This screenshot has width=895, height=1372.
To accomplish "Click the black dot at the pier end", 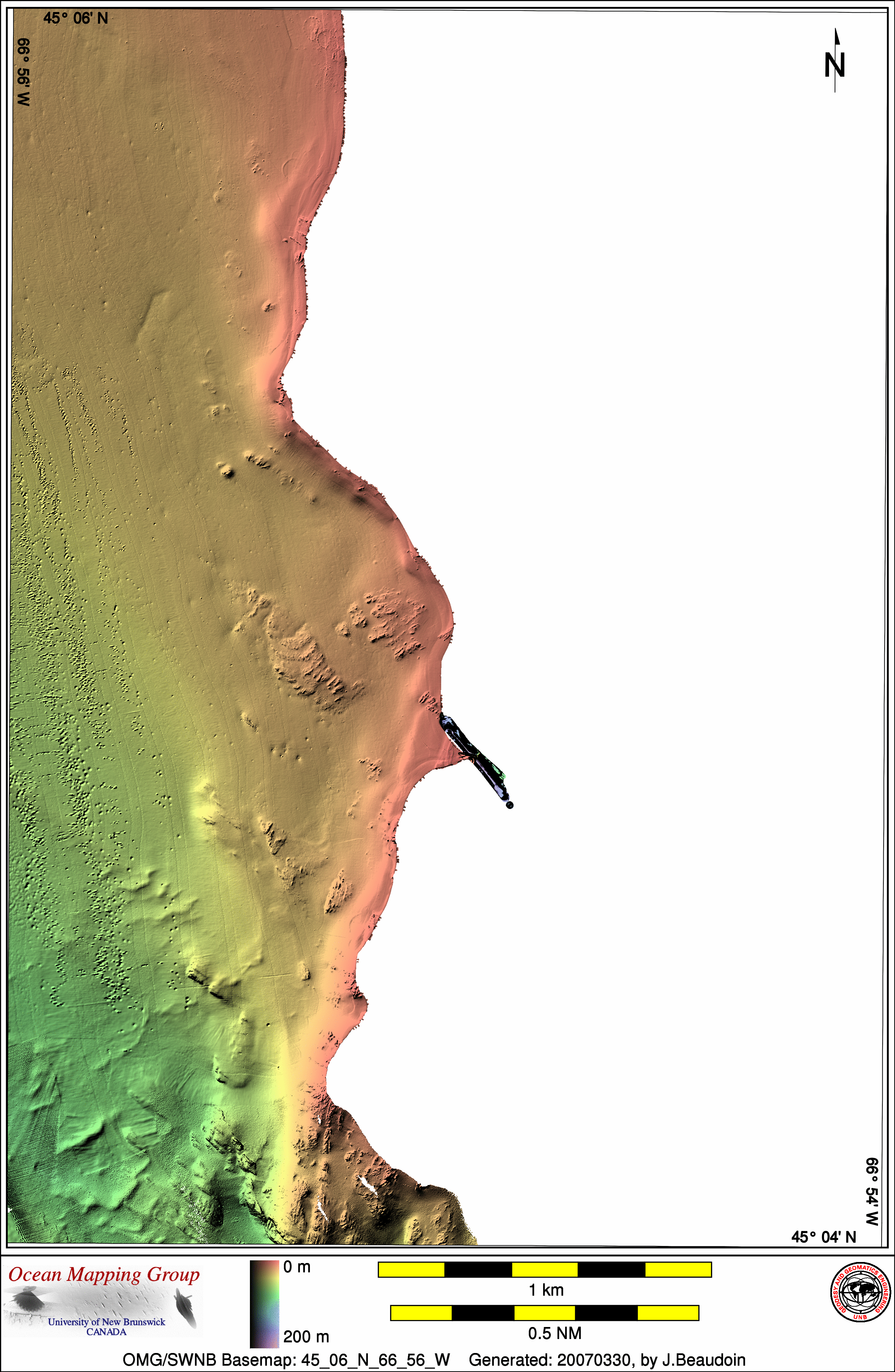I will pyautogui.click(x=509, y=805).
